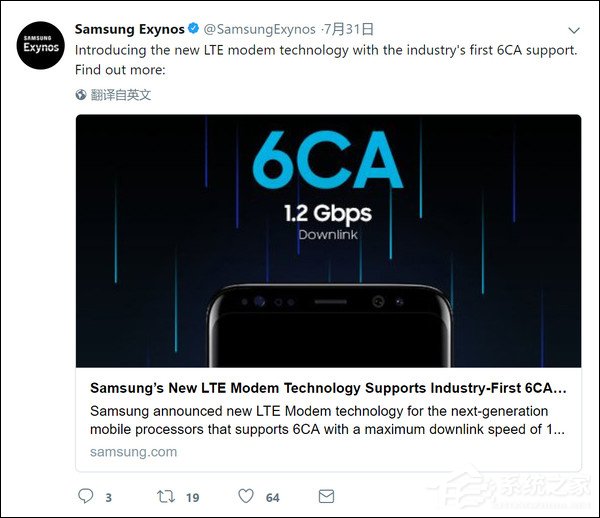Like the tweet with the heart icon
The image size is (600, 518).
click(x=246, y=496)
